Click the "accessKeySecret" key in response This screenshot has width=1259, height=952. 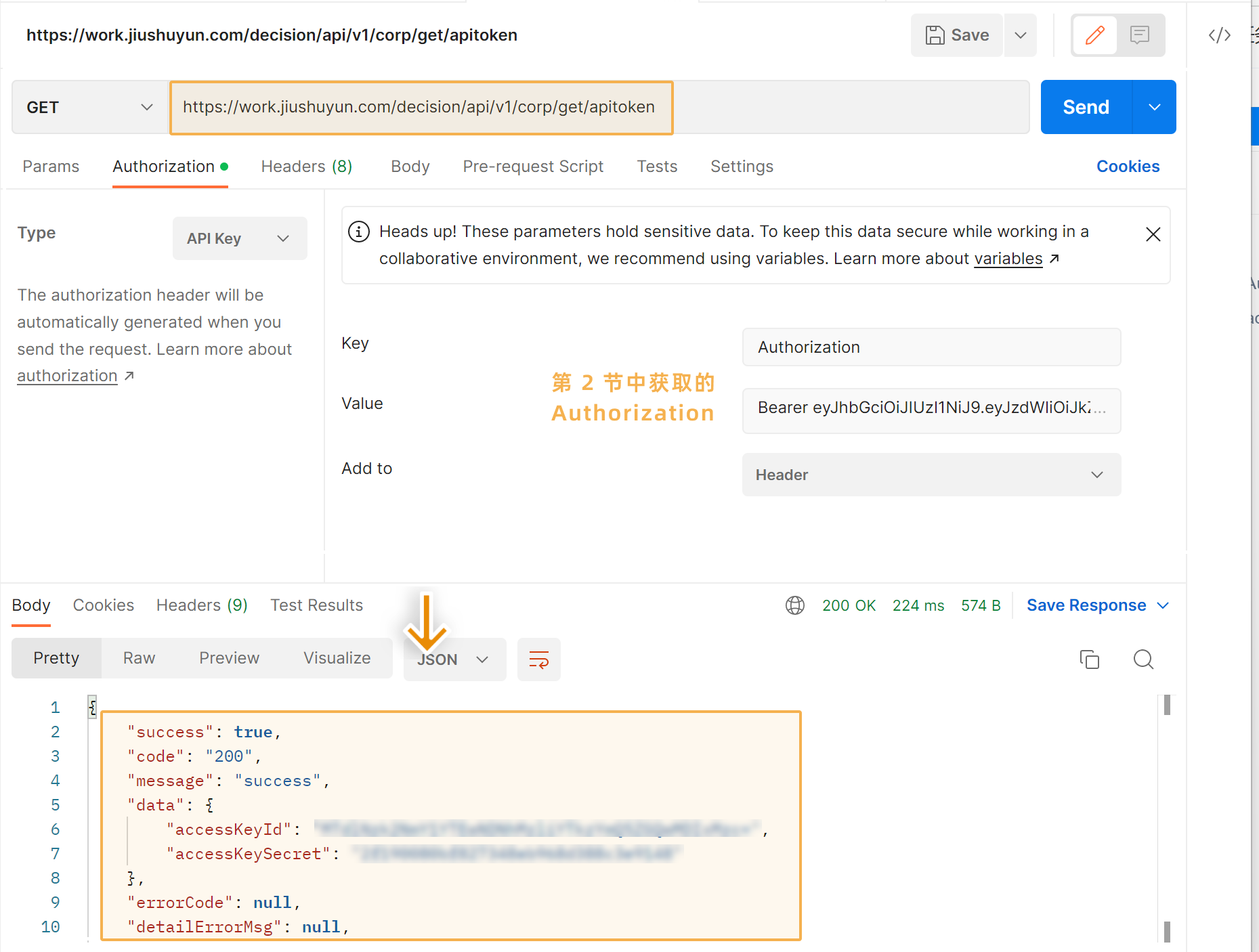click(249, 854)
